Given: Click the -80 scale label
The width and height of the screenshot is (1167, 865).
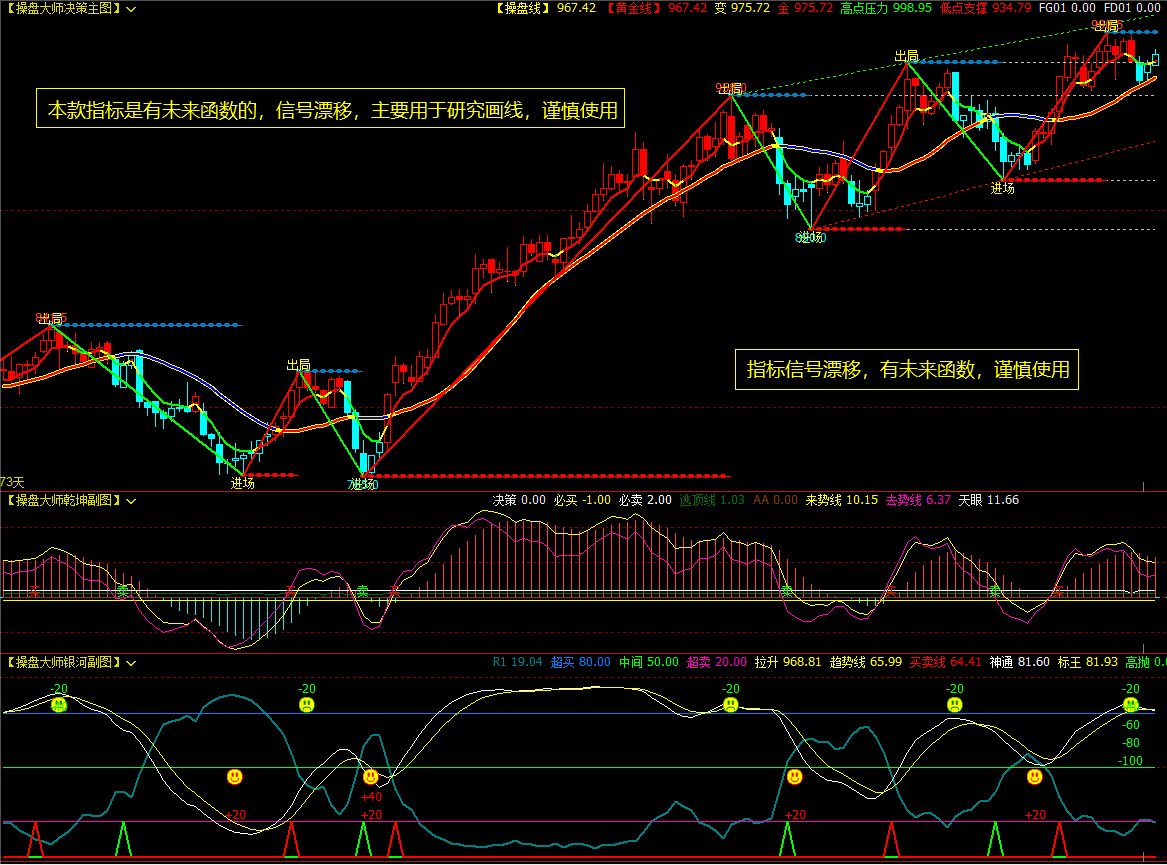Looking at the screenshot, I should 1131,743.
